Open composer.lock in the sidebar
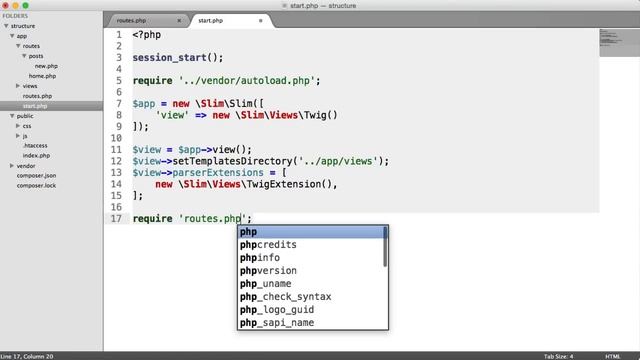 (36, 185)
